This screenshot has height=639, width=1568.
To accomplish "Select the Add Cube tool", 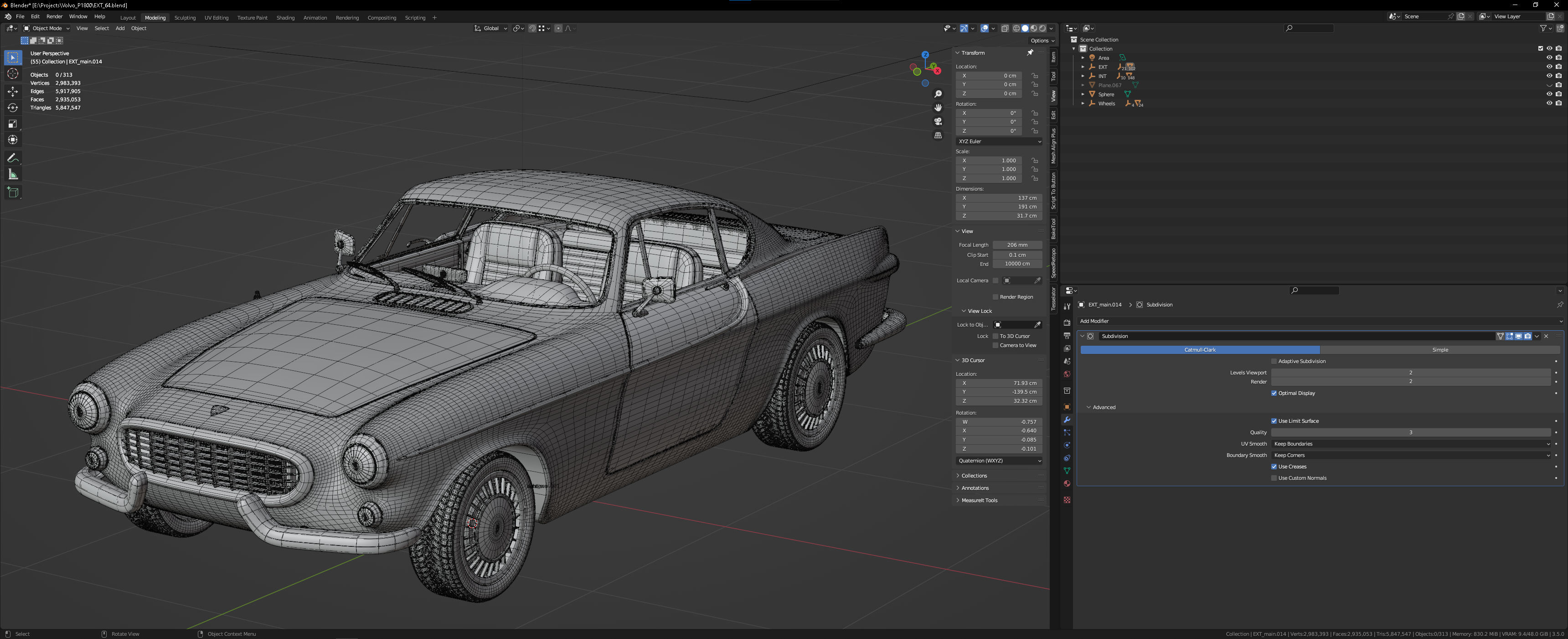I will tap(13, 192).
